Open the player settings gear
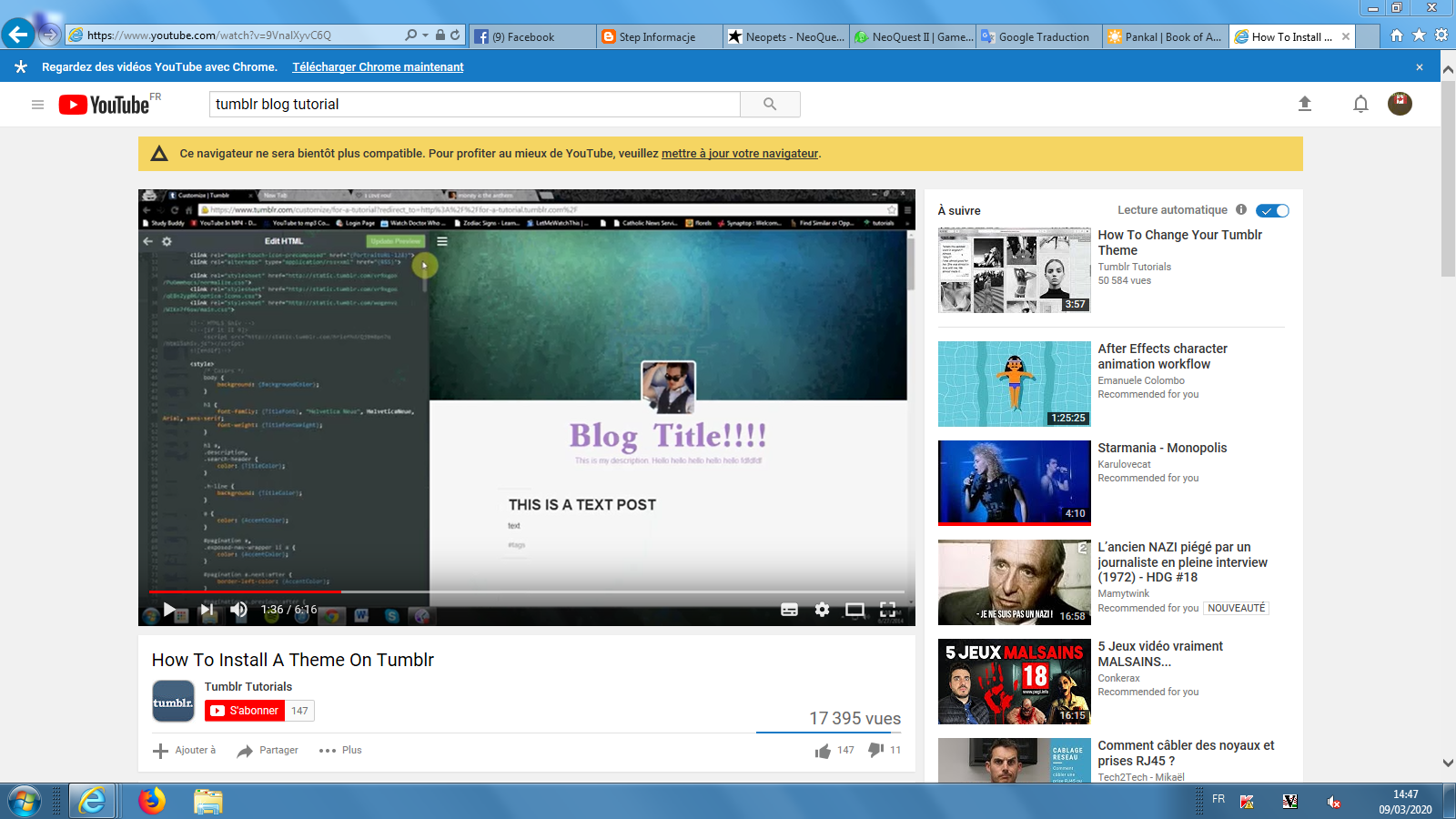This screenshot has height=819, width=1456. pyautogui.click(x=823, y=610)
